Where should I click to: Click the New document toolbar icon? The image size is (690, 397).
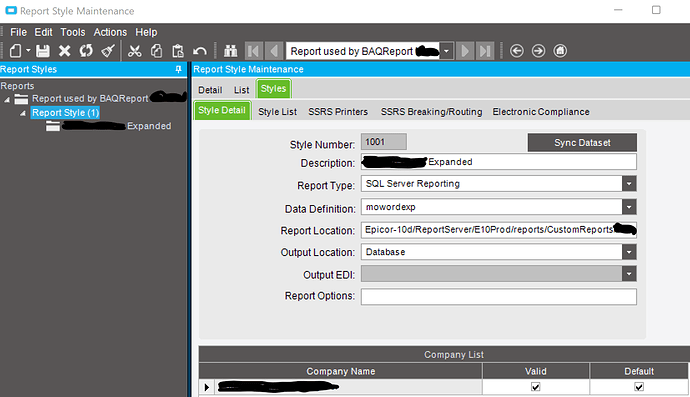click(x=15, y=51)
